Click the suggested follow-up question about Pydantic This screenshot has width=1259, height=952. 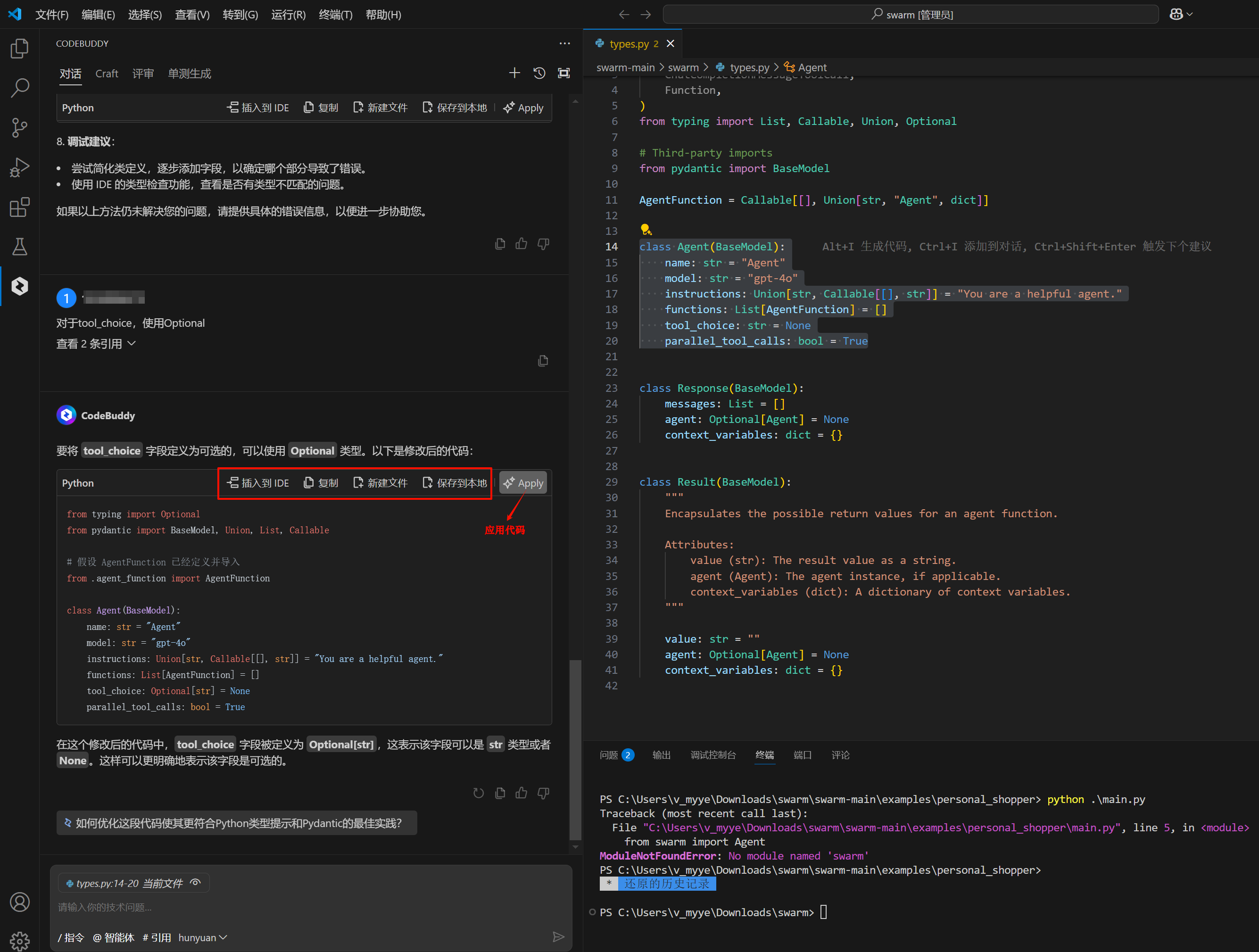pos(237,823)
